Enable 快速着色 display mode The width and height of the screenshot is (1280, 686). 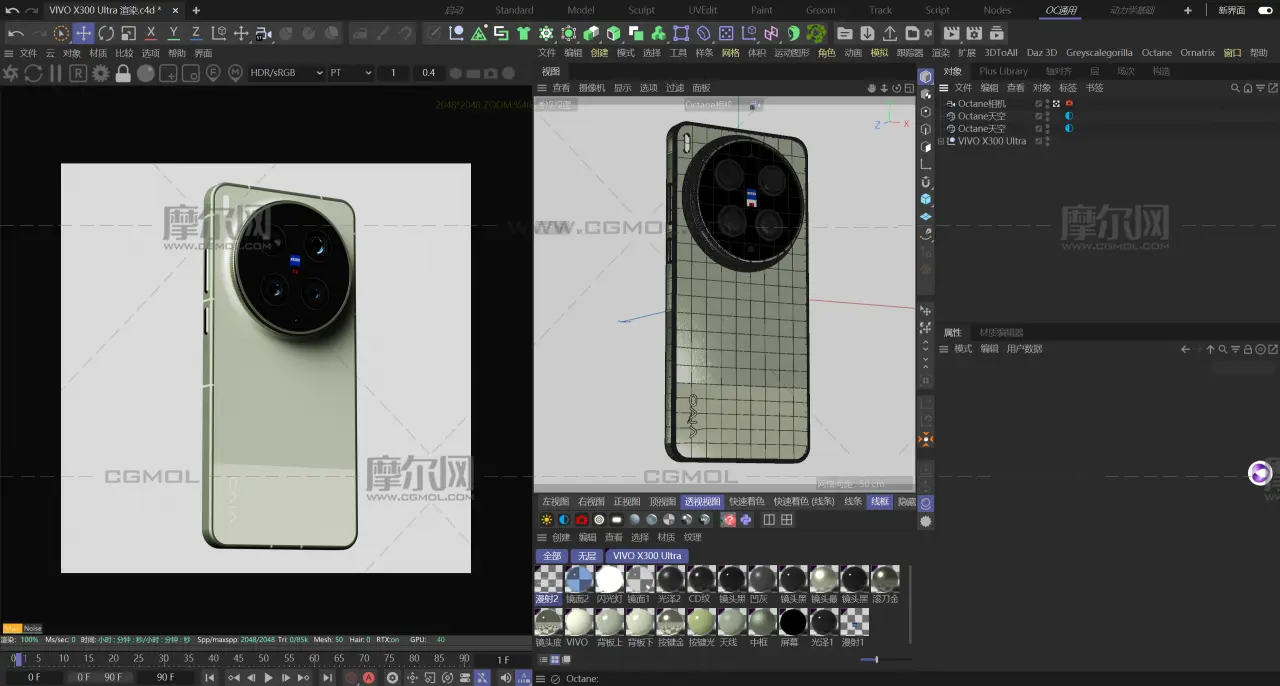pyautogui.click(x=746, y=502)
